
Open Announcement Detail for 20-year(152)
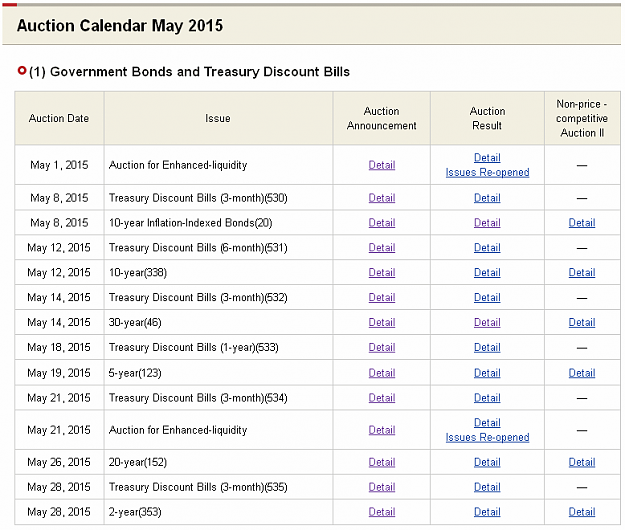(381, 462)
